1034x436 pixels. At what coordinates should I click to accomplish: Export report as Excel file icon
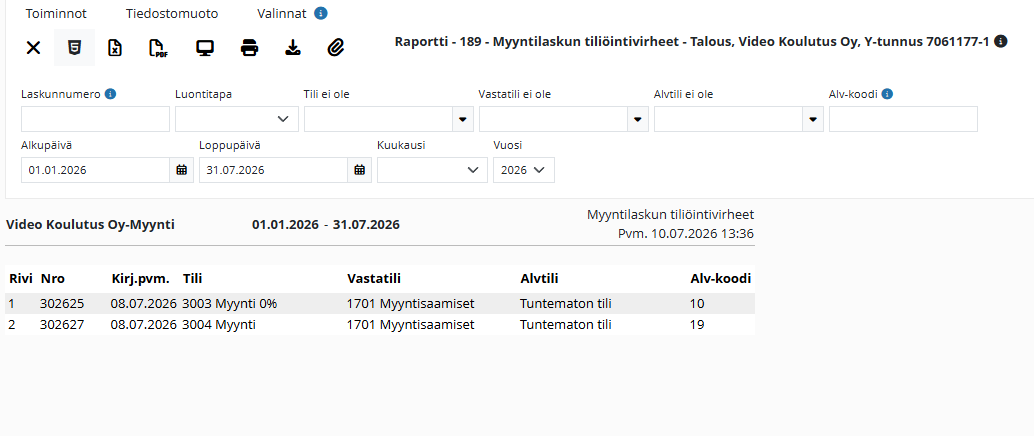tap(115, 47)
